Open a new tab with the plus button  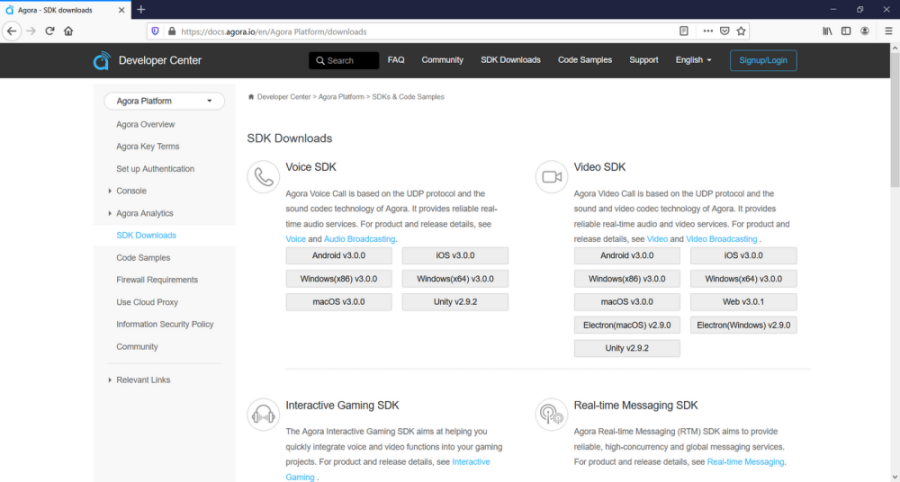point(141,10)
